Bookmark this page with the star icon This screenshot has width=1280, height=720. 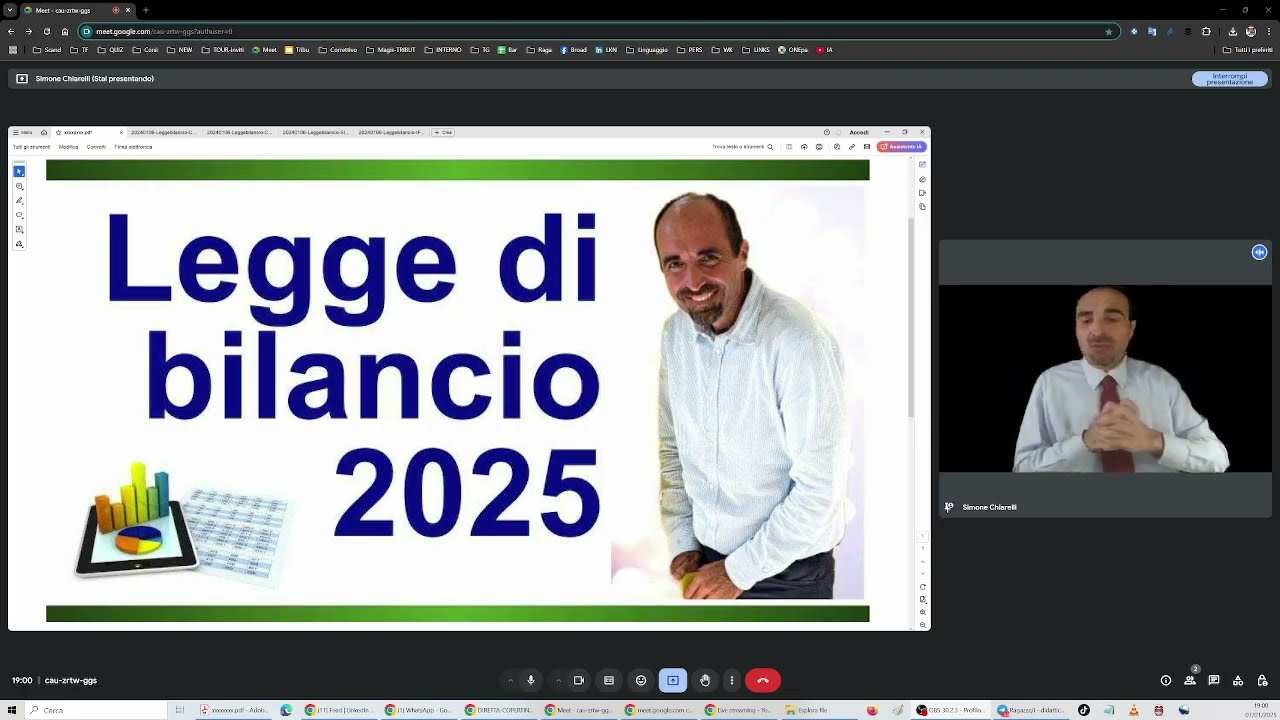pyautogui.click(x=1108, y=31)
